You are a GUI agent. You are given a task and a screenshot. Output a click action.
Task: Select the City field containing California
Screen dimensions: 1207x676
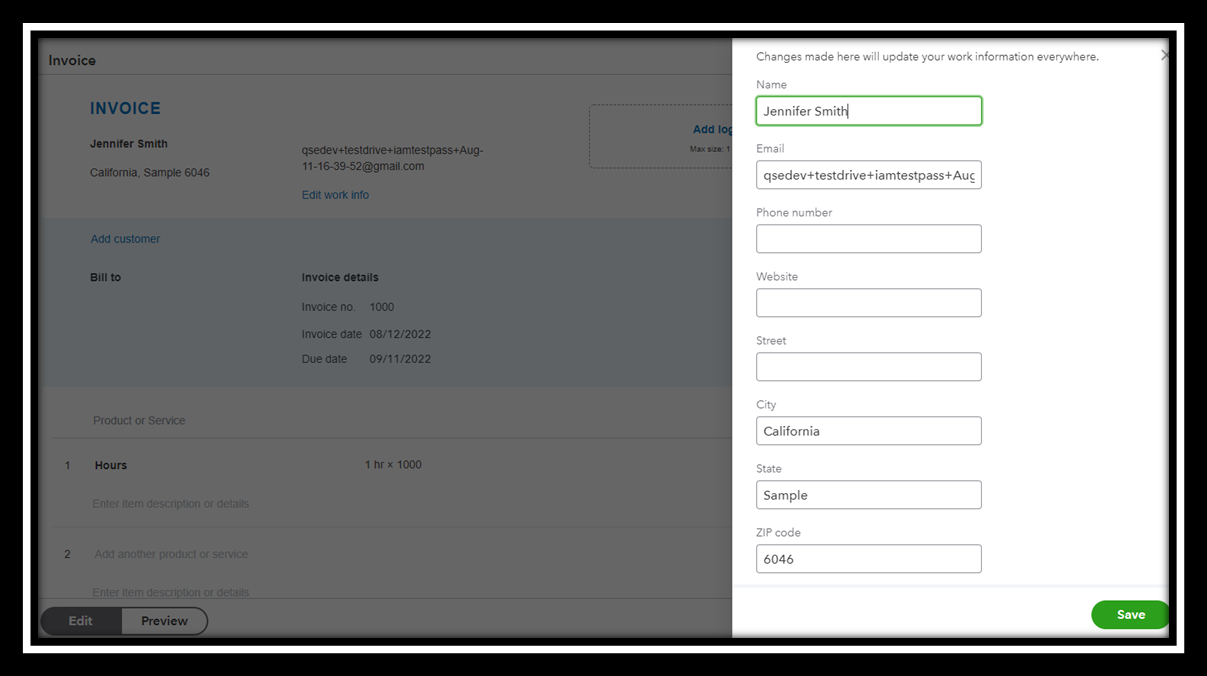868,431
